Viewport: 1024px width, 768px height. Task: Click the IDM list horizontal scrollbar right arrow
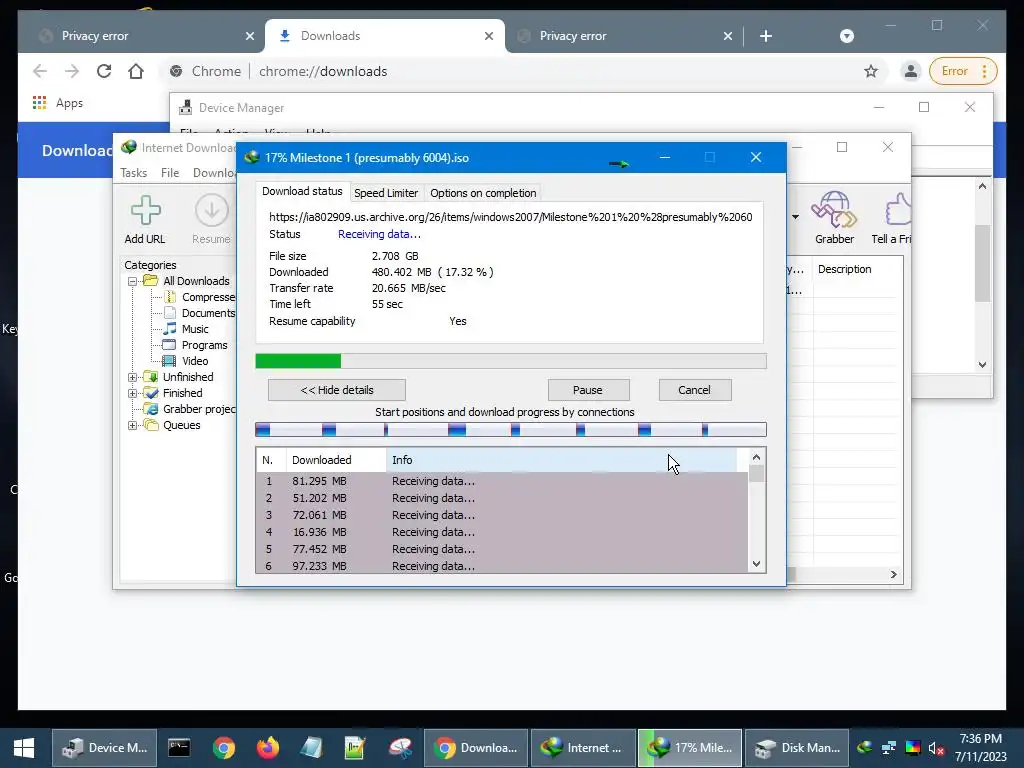click(893, 575)
